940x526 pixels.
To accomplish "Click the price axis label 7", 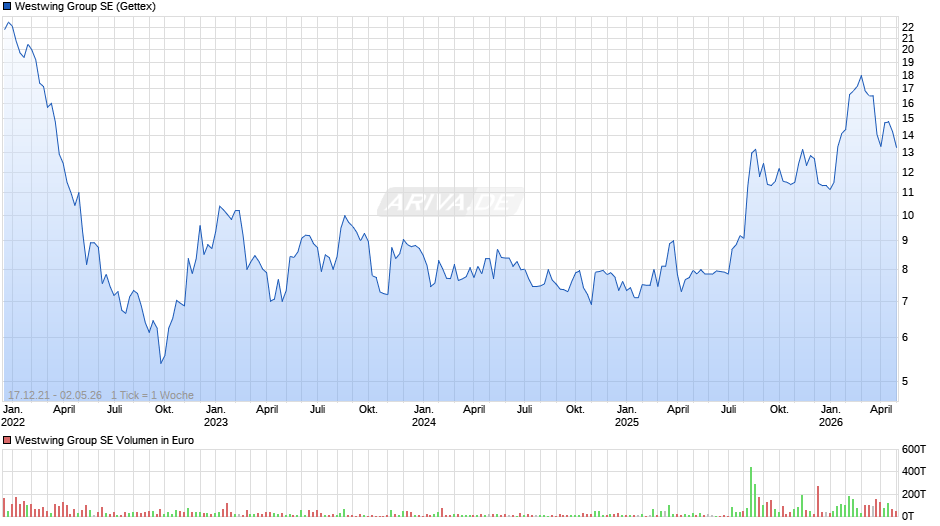I will (x=905, y=302).
